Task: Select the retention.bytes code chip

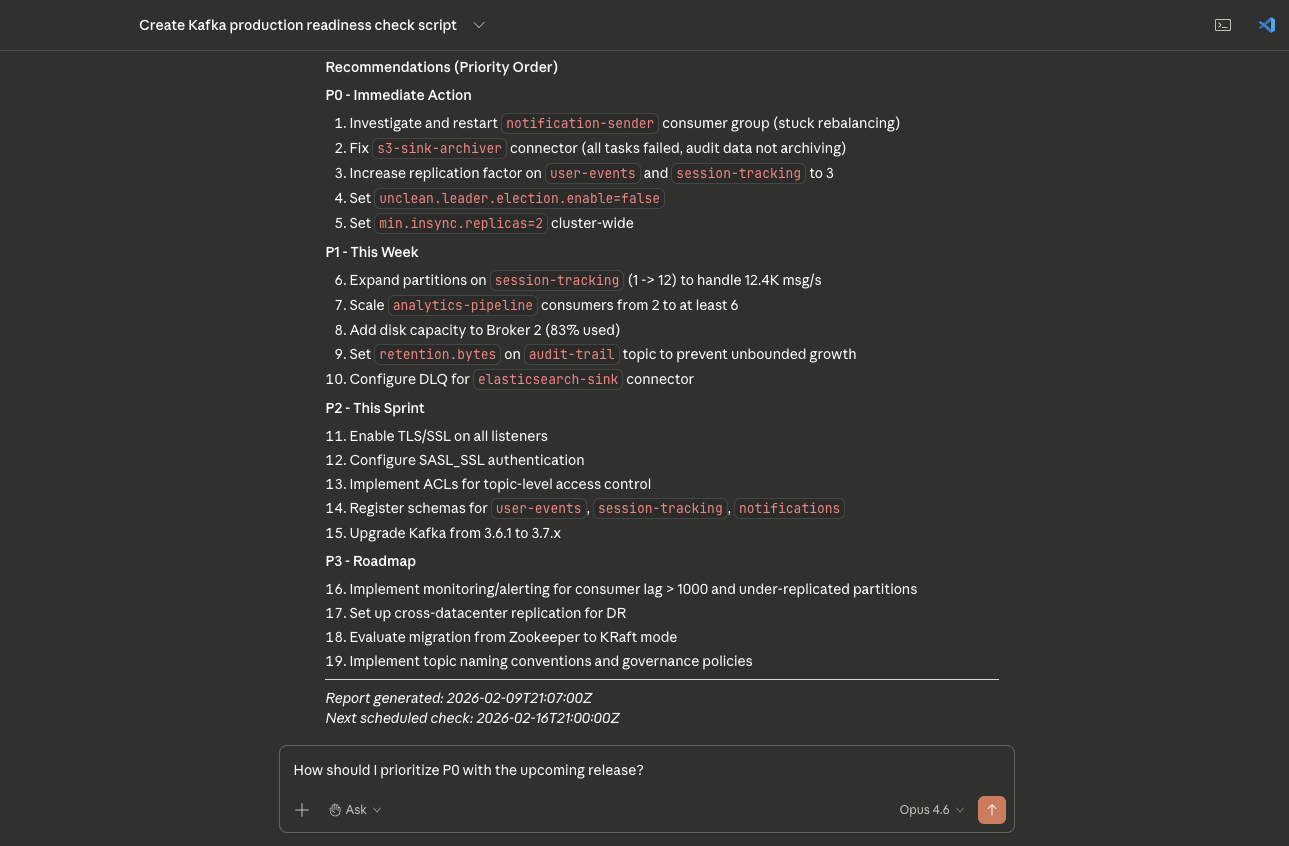Action: pyautogui.click(x=437, y=354)
